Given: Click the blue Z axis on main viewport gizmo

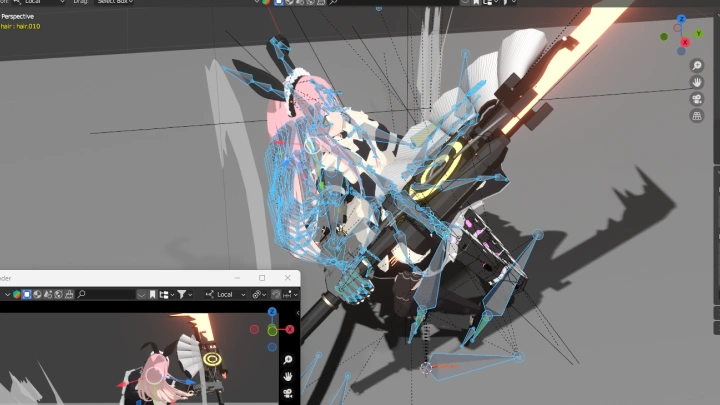Looking at the screenshot, I should [x=681, y=19].
